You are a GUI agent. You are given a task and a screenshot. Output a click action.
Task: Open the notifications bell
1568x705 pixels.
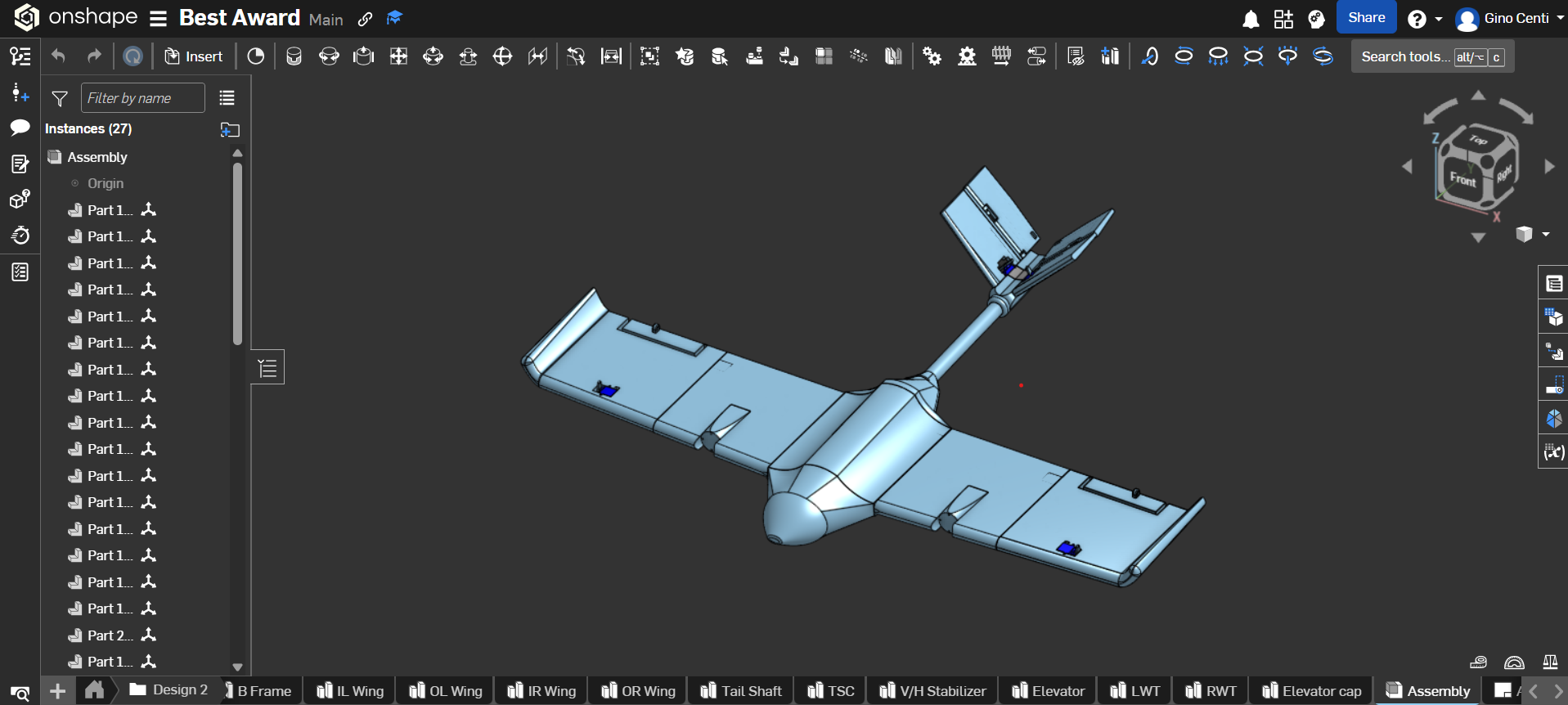pos(1251,20)
